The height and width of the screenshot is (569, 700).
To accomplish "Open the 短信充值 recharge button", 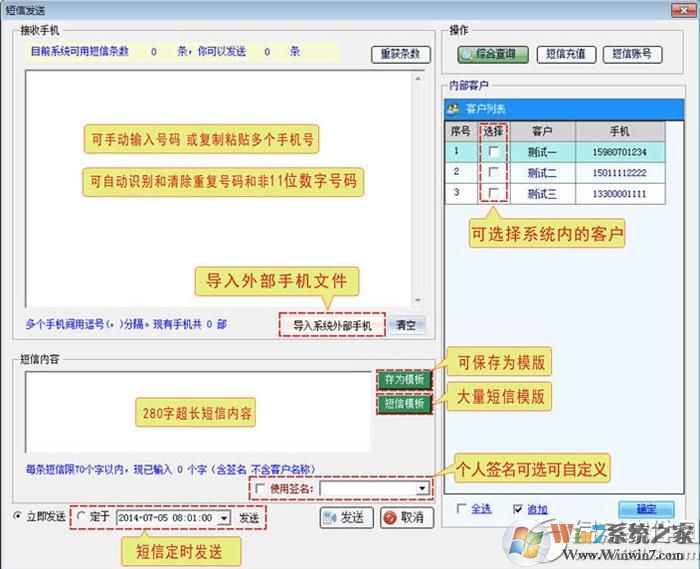I will (x=566, y=54).
